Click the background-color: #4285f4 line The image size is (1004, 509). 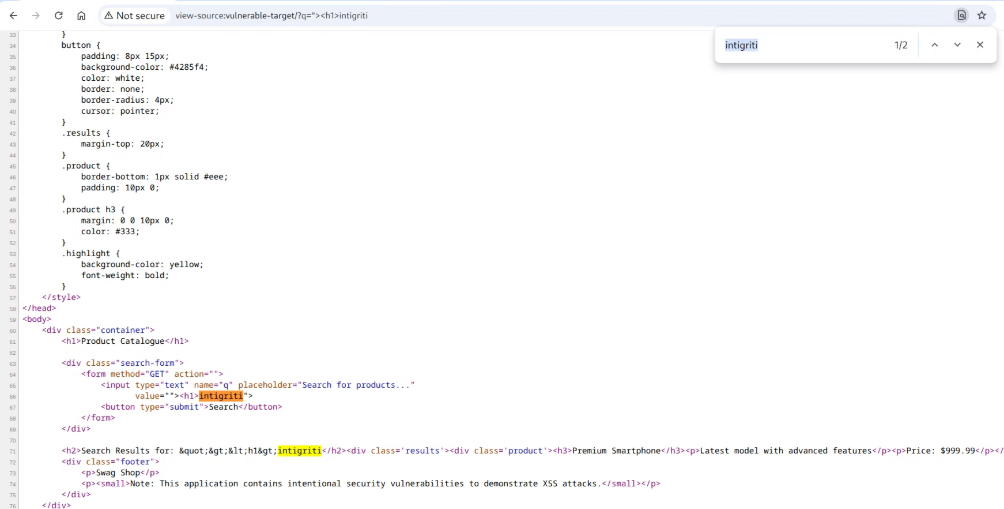click(x=145, y=67)
